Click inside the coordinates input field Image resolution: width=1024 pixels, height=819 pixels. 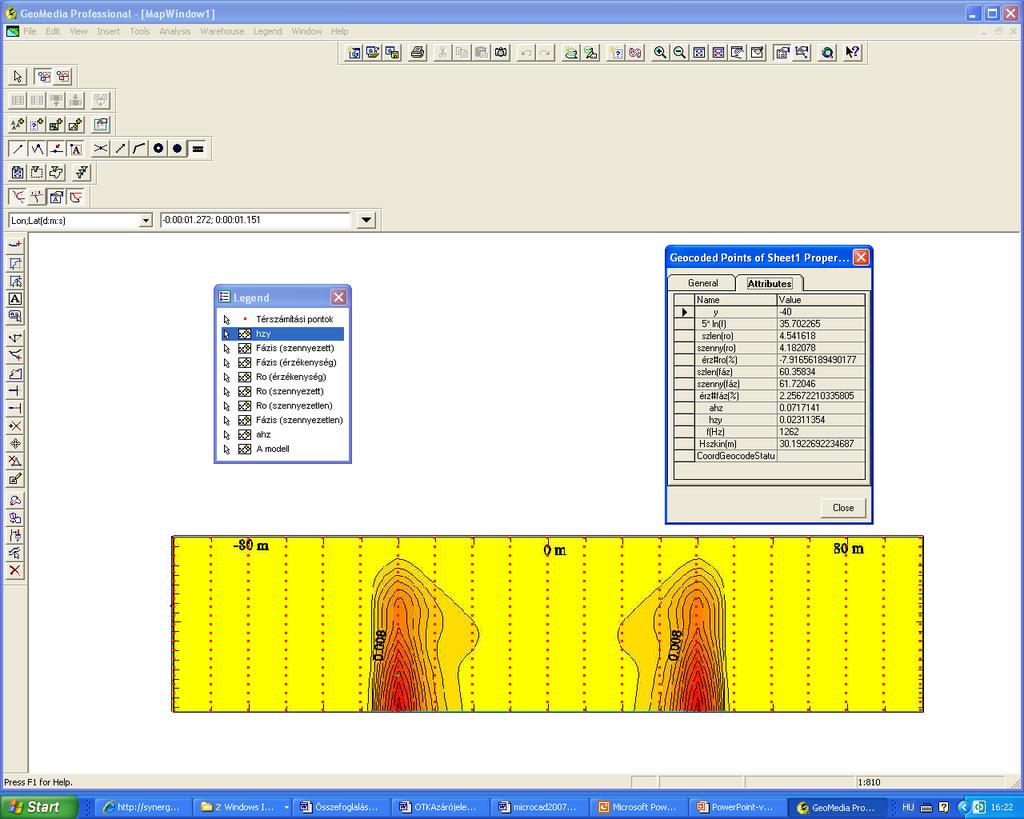point(255,220)
